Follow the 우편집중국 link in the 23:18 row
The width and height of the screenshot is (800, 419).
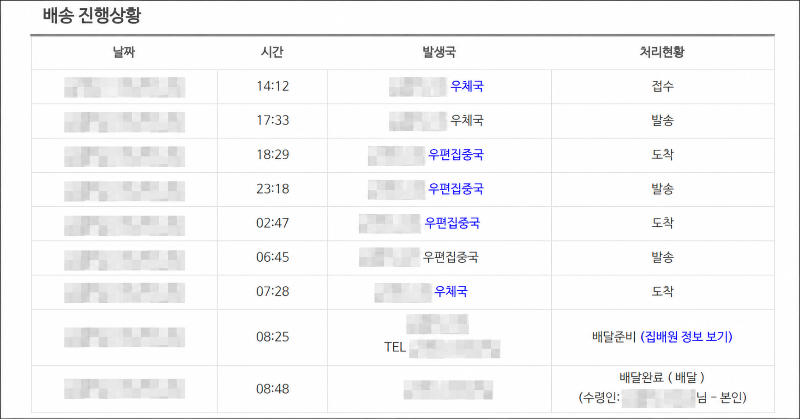(456, 189)
